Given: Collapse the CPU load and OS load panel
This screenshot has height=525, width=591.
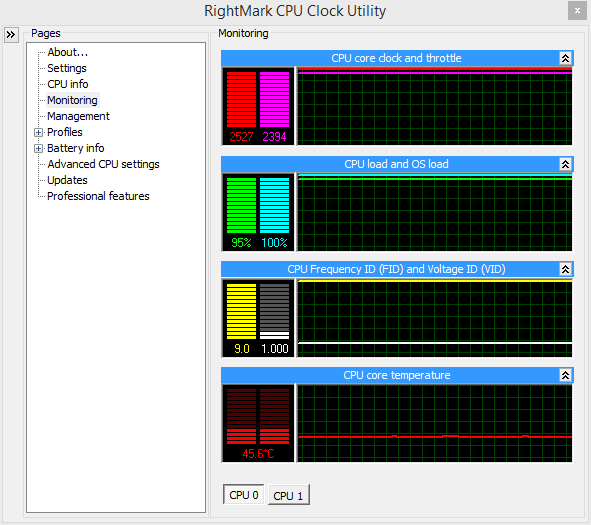Looking at the screenshot, I should tap(565, 164).
